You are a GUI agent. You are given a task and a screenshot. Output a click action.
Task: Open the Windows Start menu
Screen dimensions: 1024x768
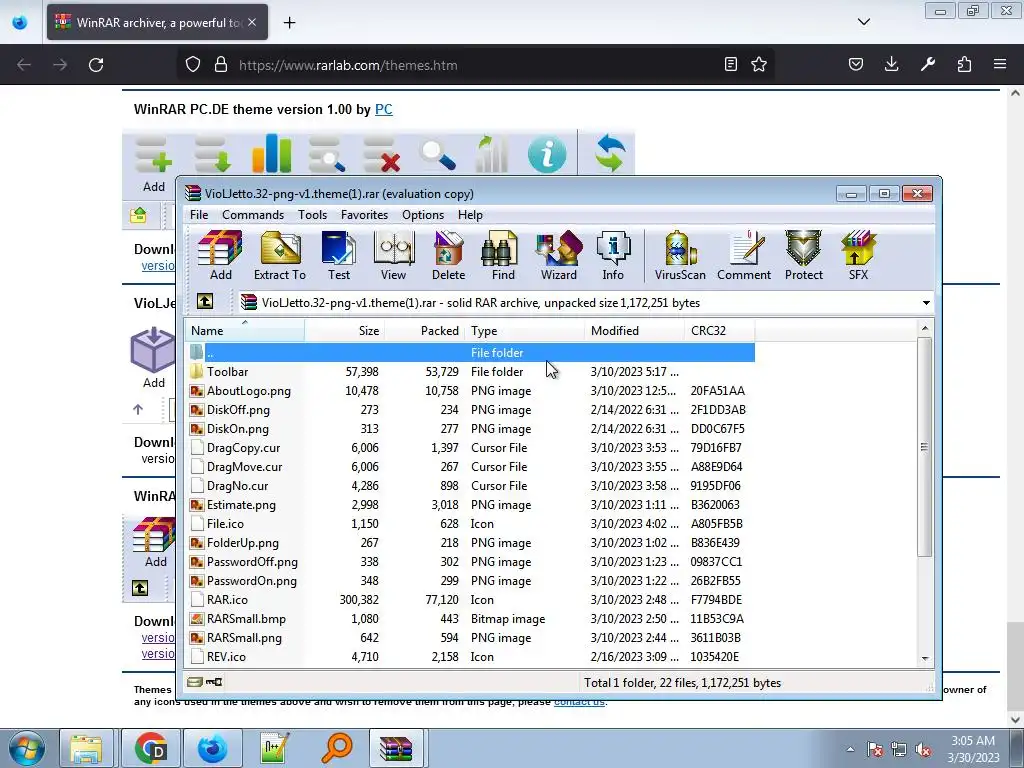[26, 748]
